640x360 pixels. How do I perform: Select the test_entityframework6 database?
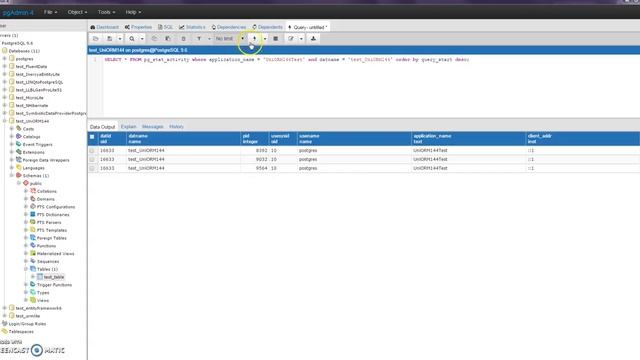(38, 308)
